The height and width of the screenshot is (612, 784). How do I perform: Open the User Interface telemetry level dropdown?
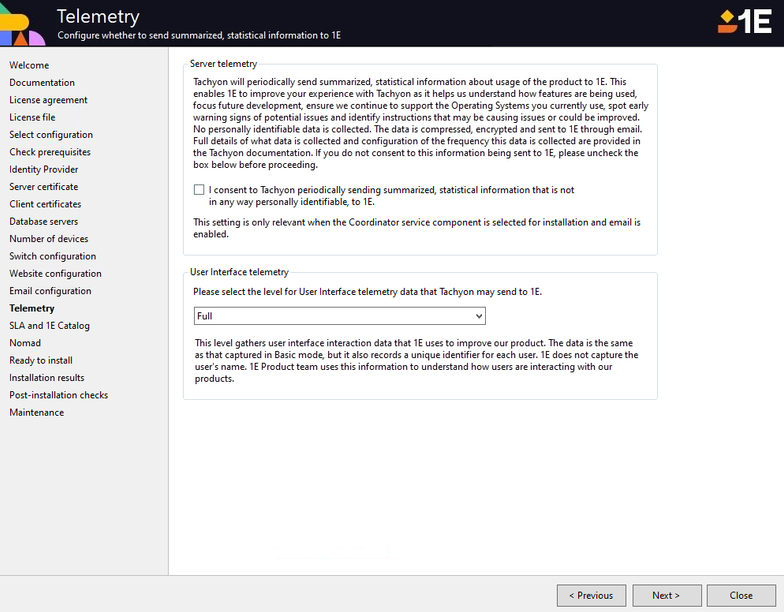[339, 316]
